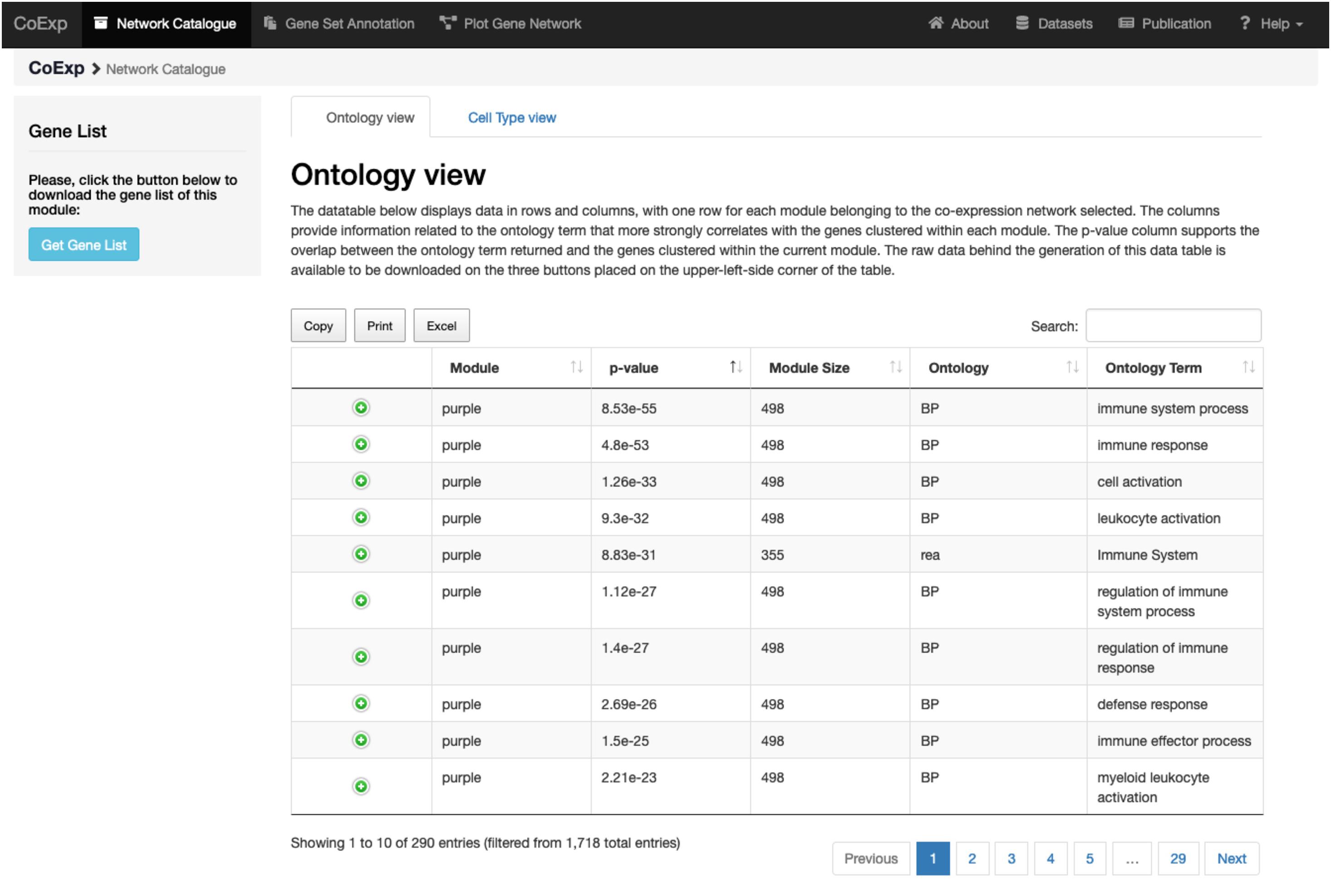Open Gene Set Annotation page
This screenshot has height=896, width=1331.
point(339,24)
